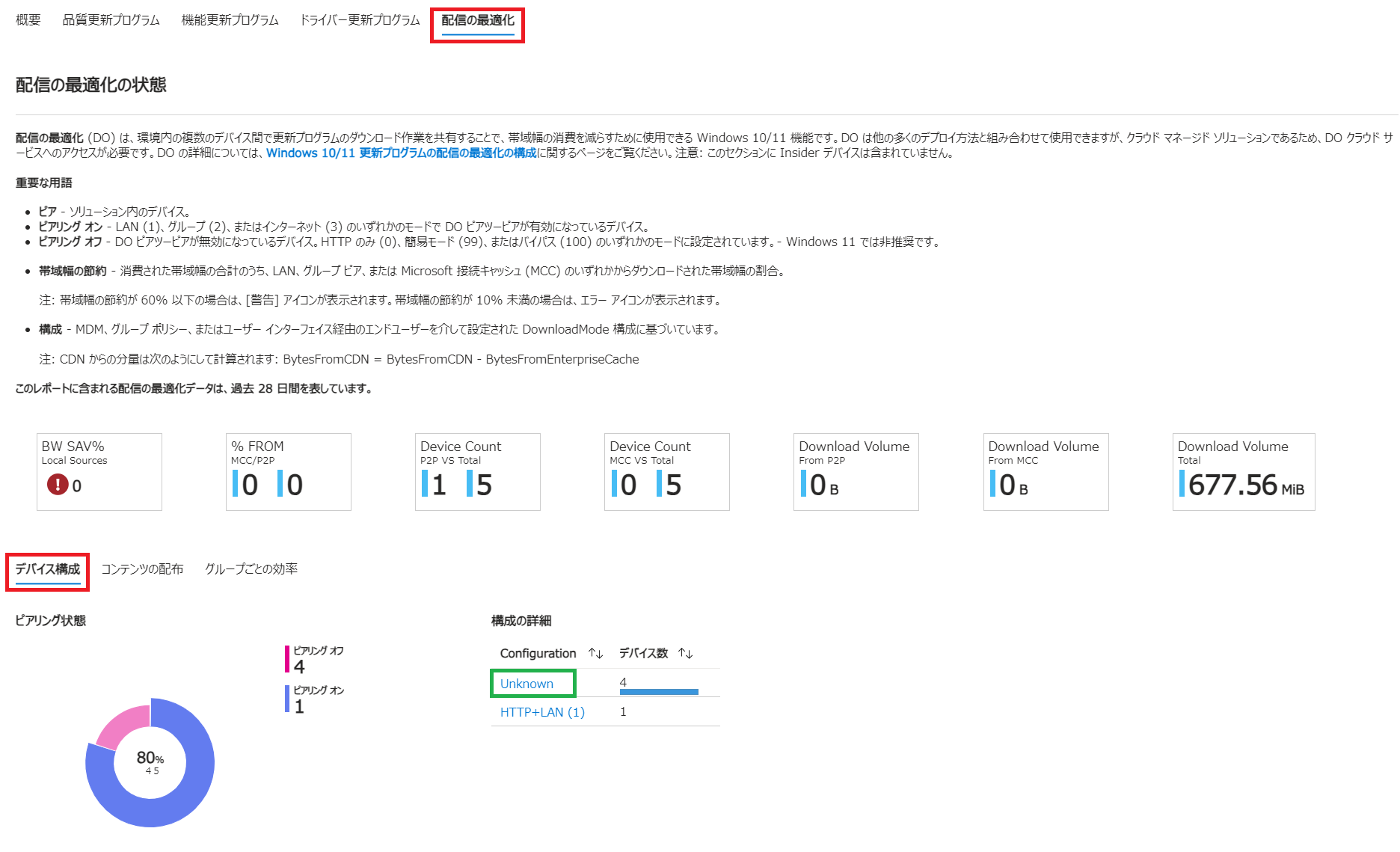
Task: Open ドライバー更新プログラム tab
Action: pyautogui.click(x=360, y=20)
